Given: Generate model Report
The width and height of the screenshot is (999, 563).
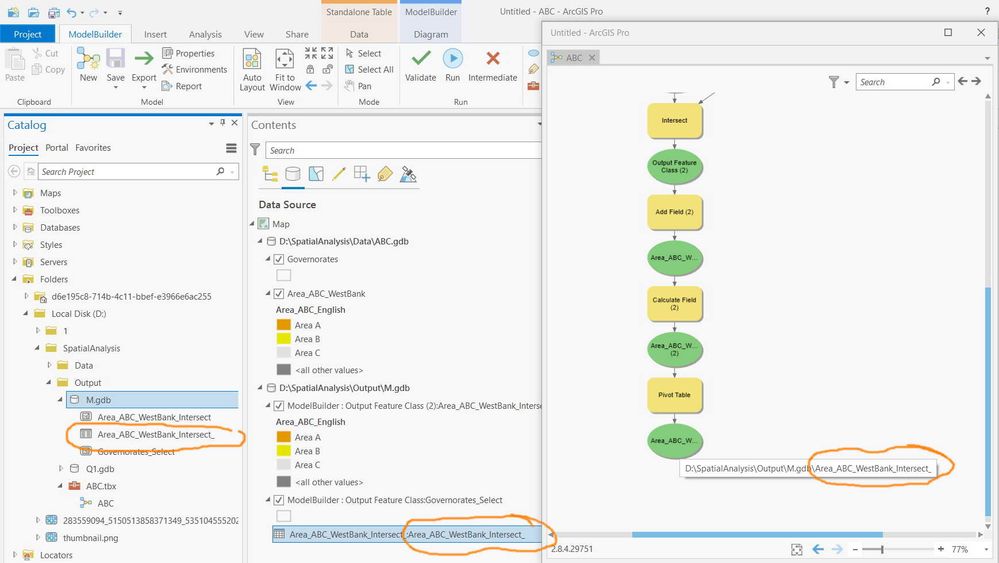Looking at the screenshot, I should [182, 86].
